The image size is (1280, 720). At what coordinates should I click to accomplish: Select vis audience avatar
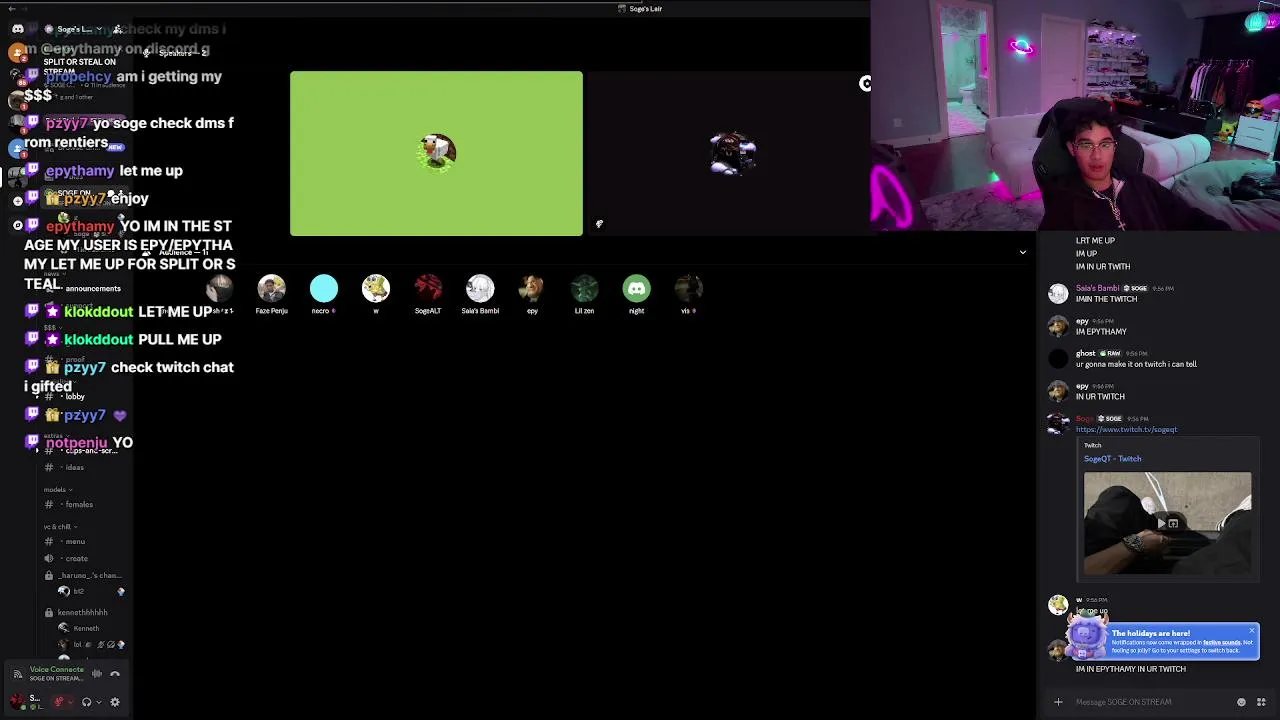[x=688, y=289]
